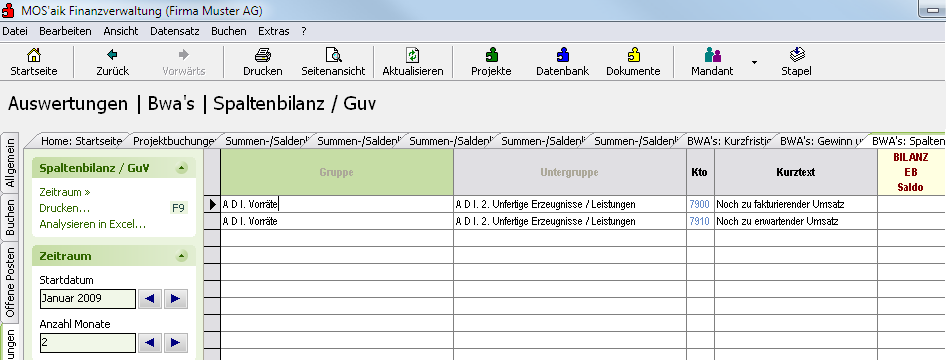Click the Zeitraum » link
This screenshot has height=360, width=946.
[65, 192]
